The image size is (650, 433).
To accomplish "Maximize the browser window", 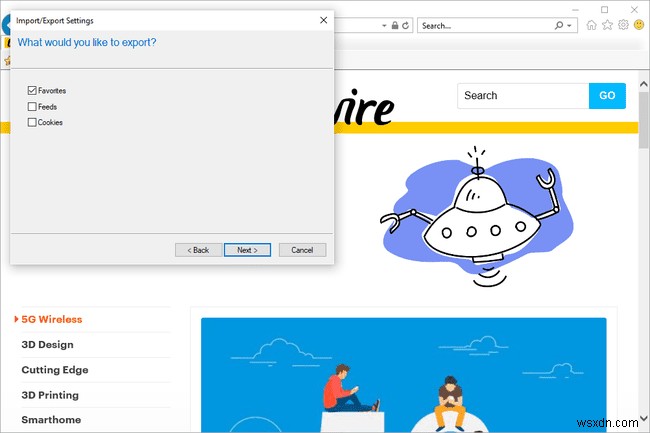I will point(605,10).
